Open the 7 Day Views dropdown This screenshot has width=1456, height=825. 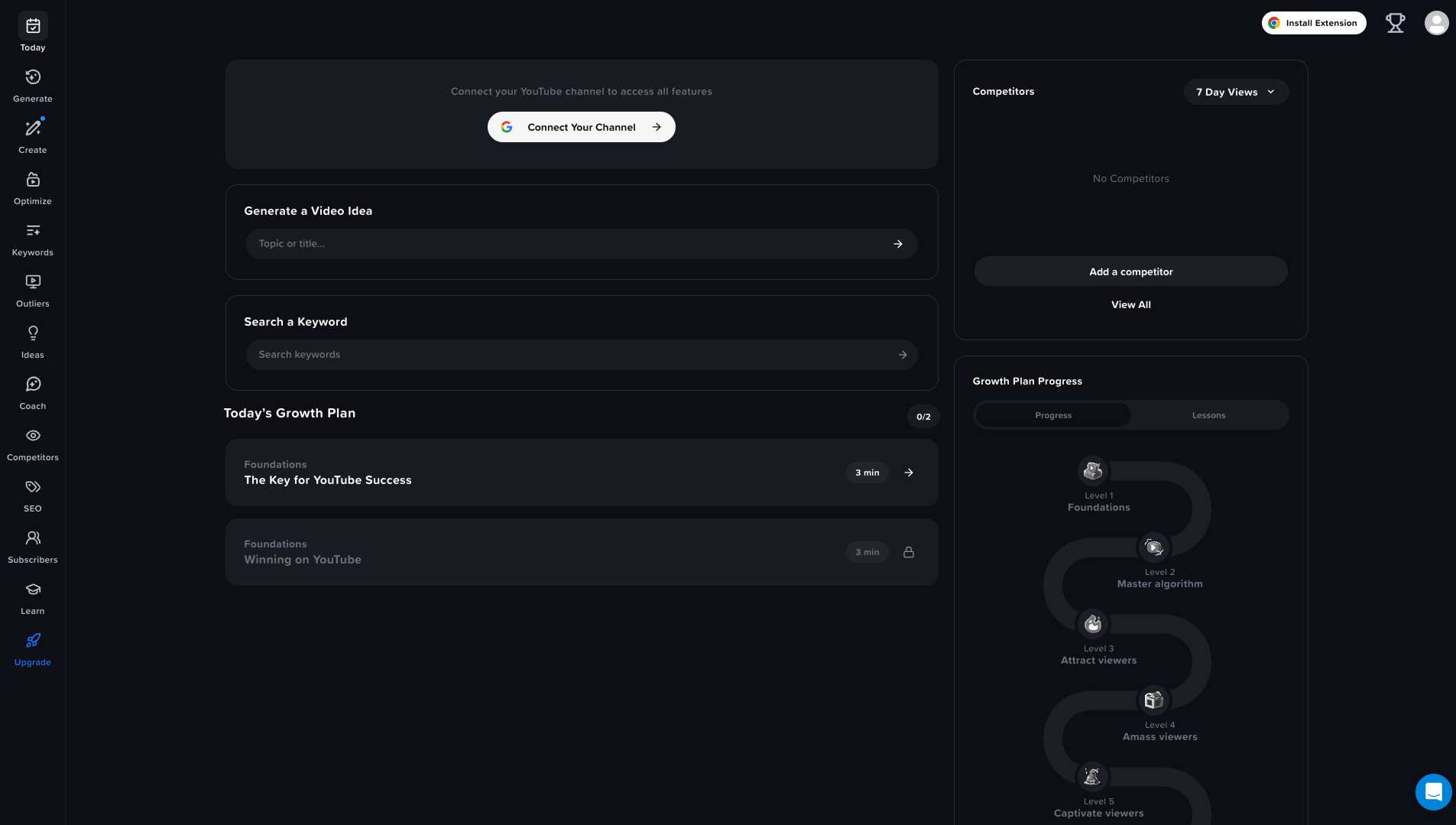coord(1234,92)
